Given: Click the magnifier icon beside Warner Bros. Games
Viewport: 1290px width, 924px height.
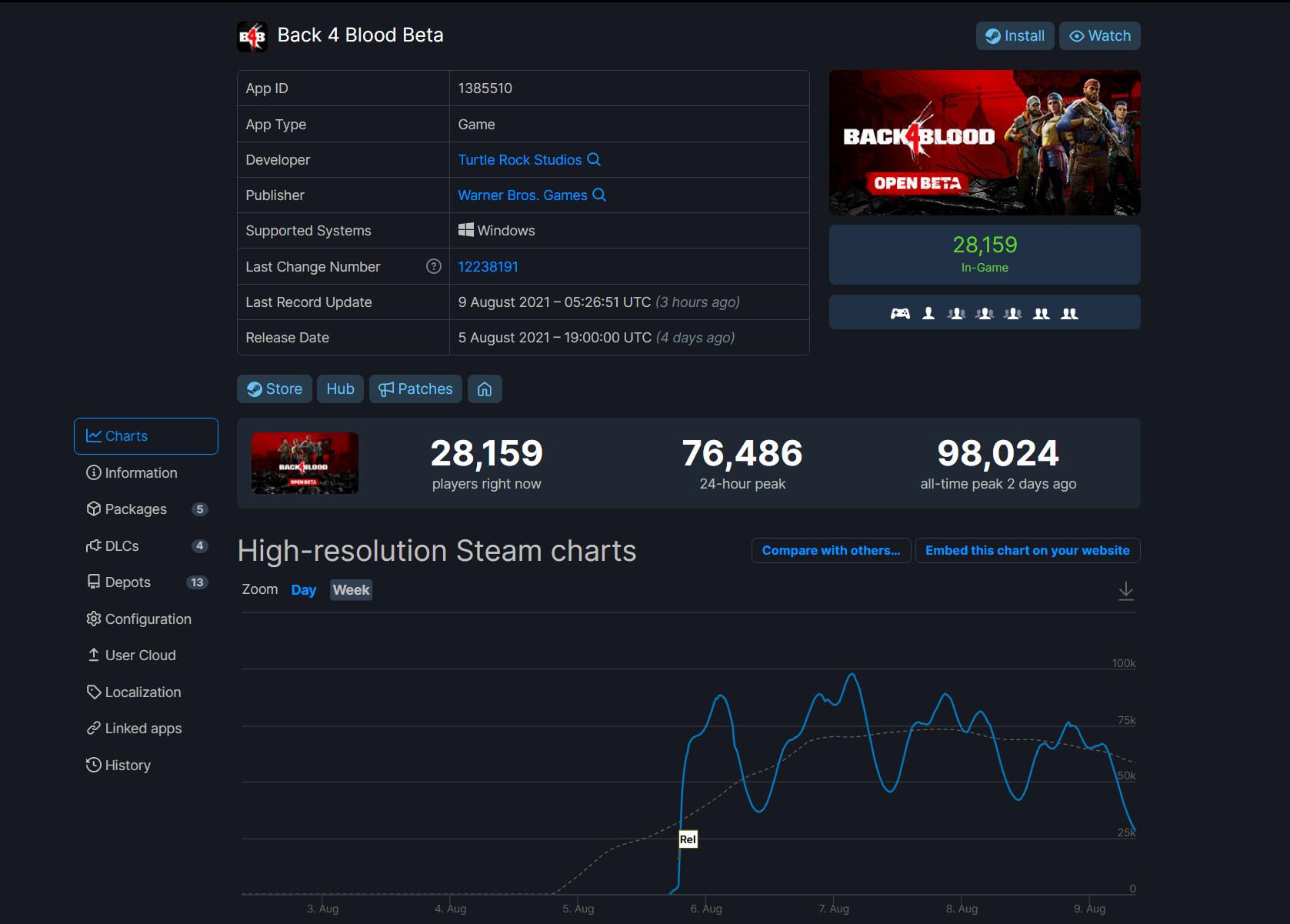Looking at the screenshot, I should 599,195.
